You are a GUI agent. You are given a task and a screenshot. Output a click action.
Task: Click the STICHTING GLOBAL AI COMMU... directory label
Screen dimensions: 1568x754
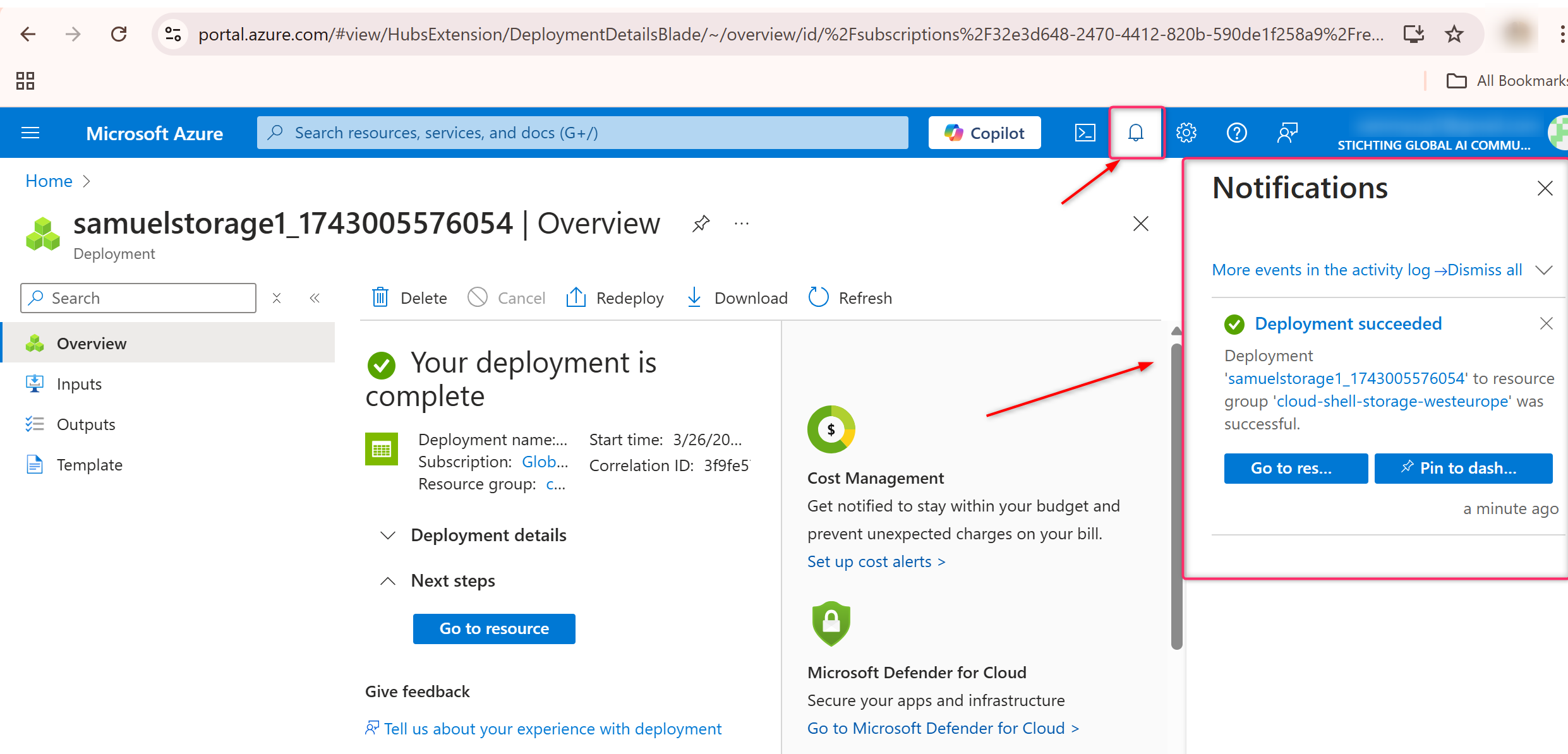1434,145
